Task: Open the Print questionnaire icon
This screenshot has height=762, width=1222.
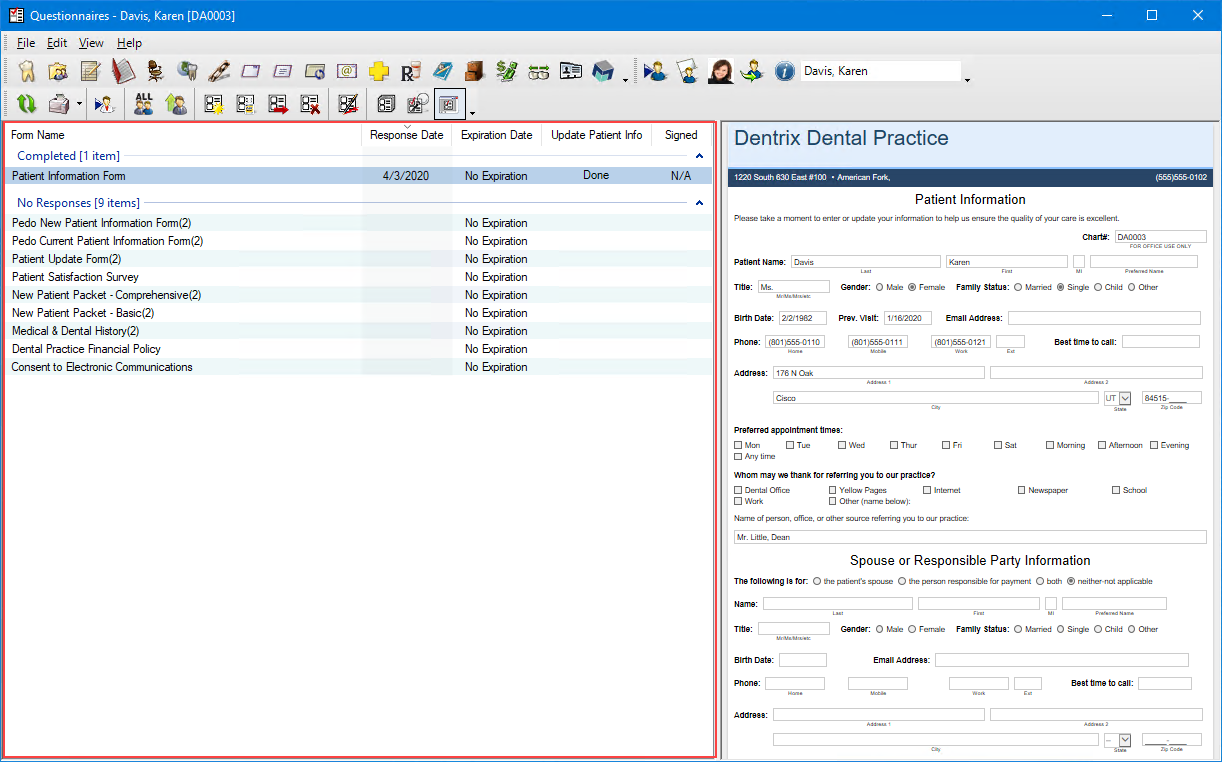Action: click(60, 103)
